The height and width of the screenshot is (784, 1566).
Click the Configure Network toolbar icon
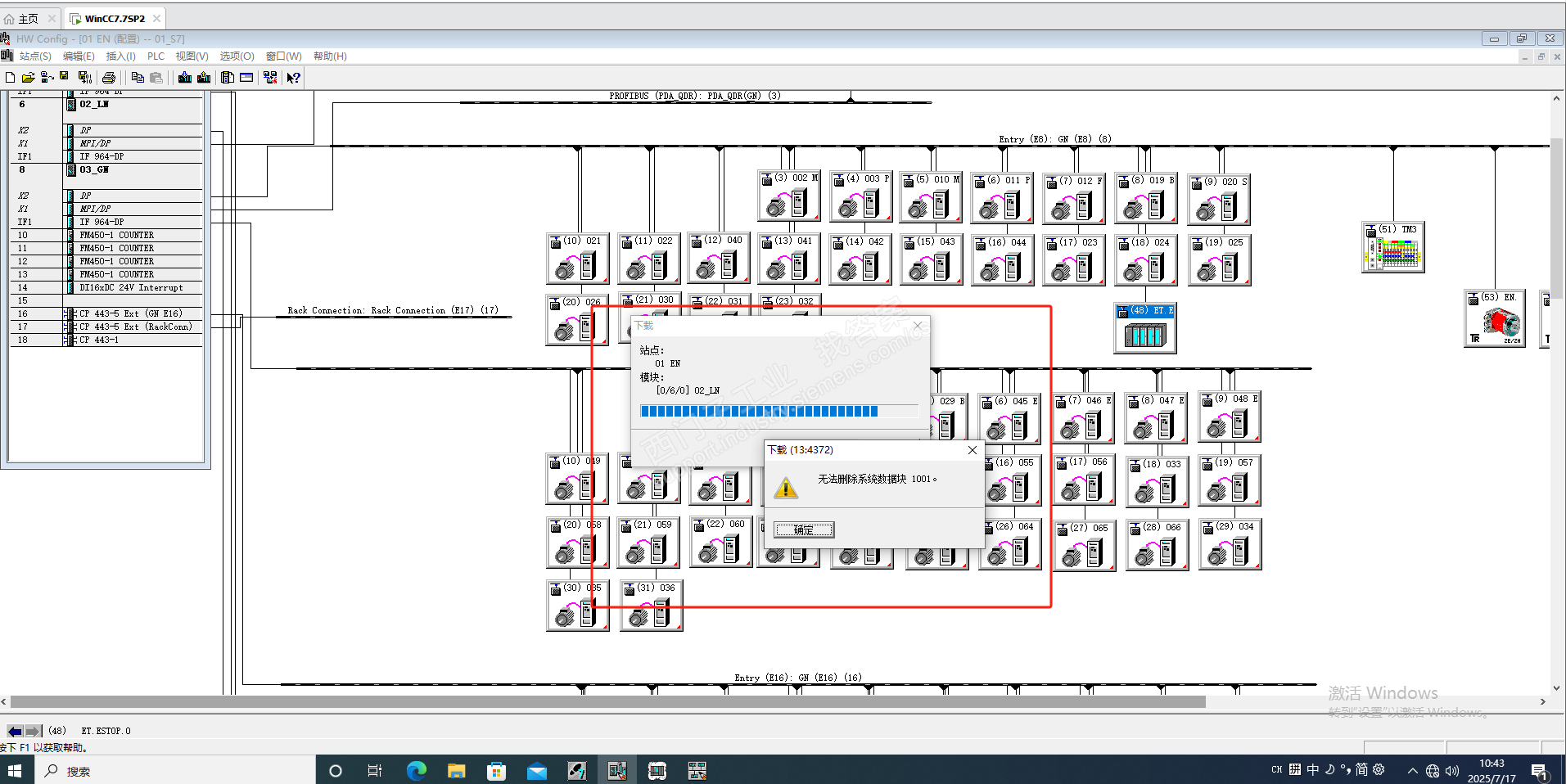point(270,78)
